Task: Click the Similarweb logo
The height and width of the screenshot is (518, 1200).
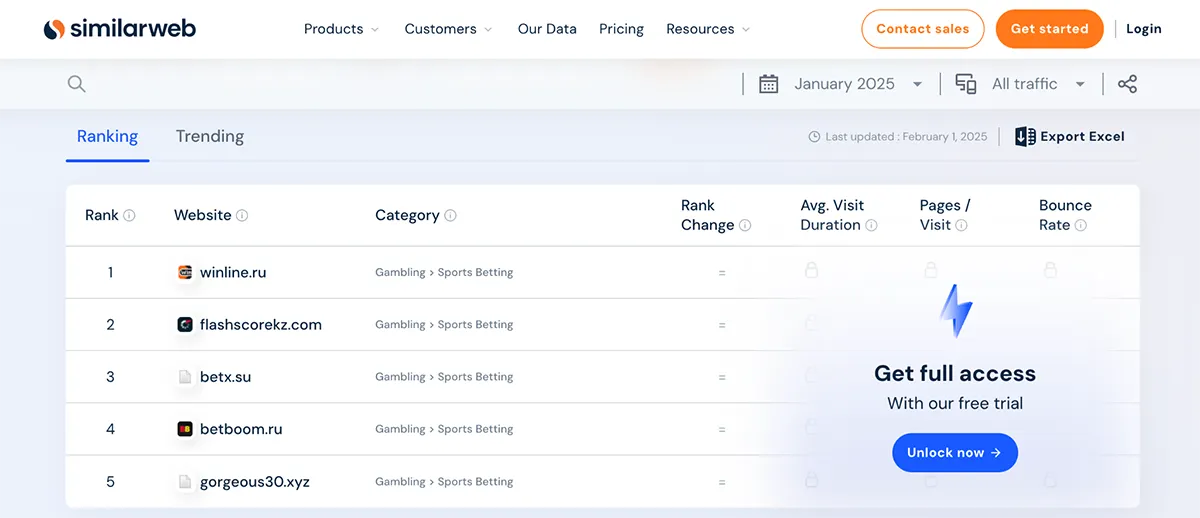Action: click(x=120, y=29)
